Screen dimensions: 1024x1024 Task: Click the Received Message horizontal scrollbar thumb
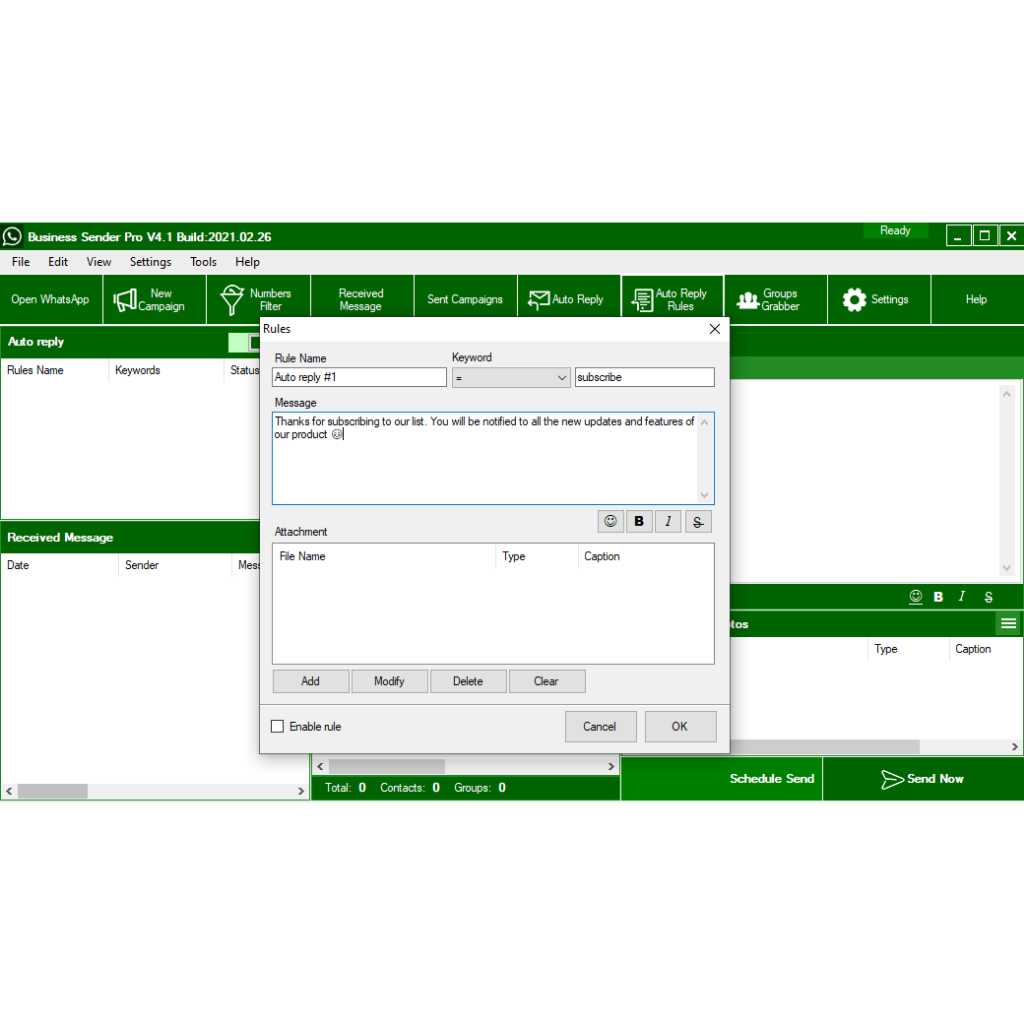click(52, 791)
